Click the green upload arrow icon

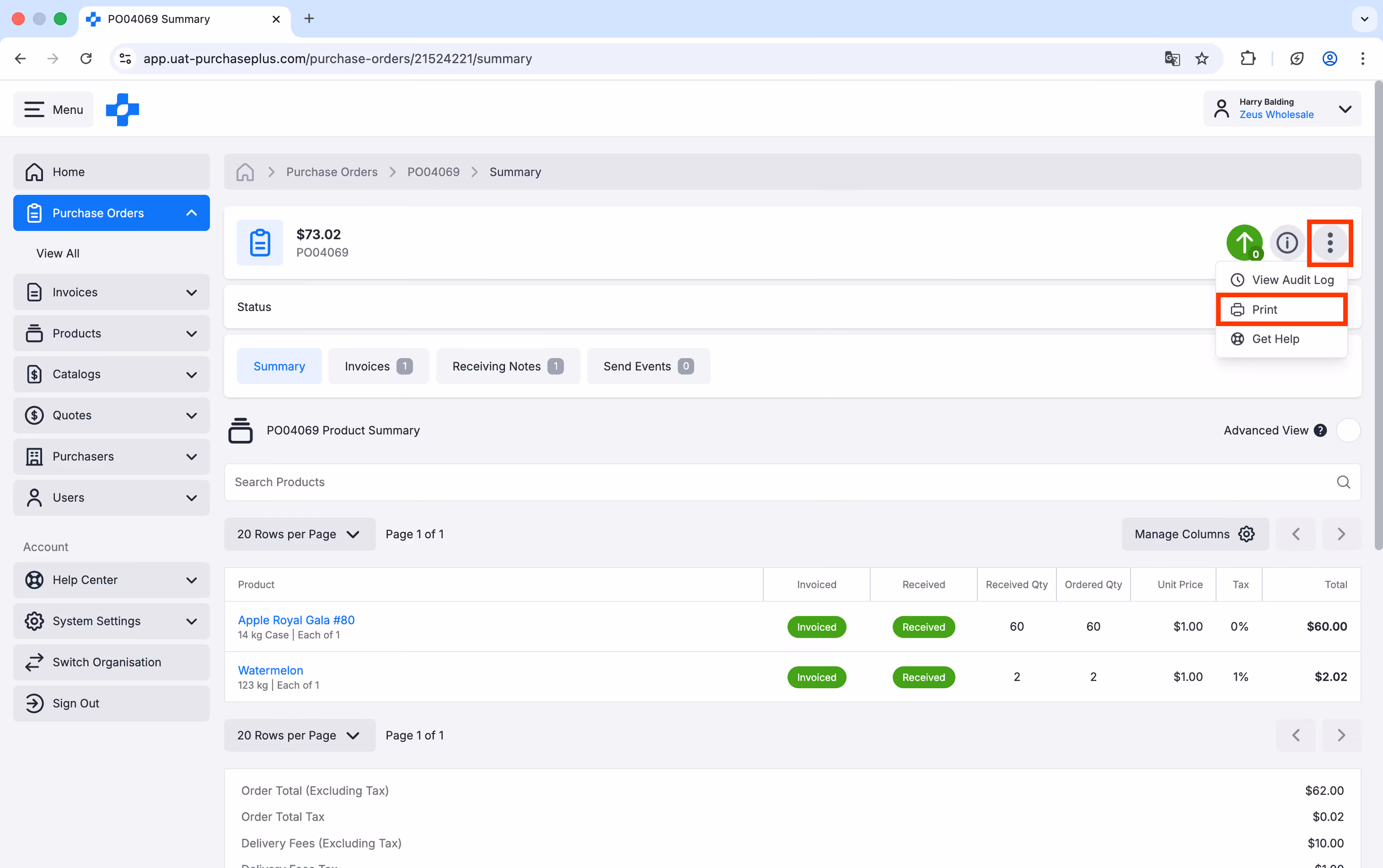(1244, 243)
